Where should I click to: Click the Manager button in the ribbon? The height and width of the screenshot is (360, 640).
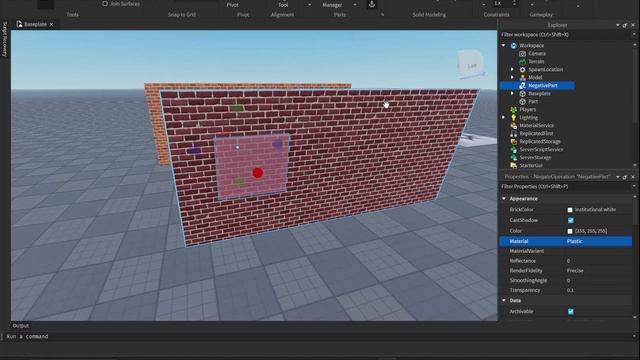click(x=332, y=4)
